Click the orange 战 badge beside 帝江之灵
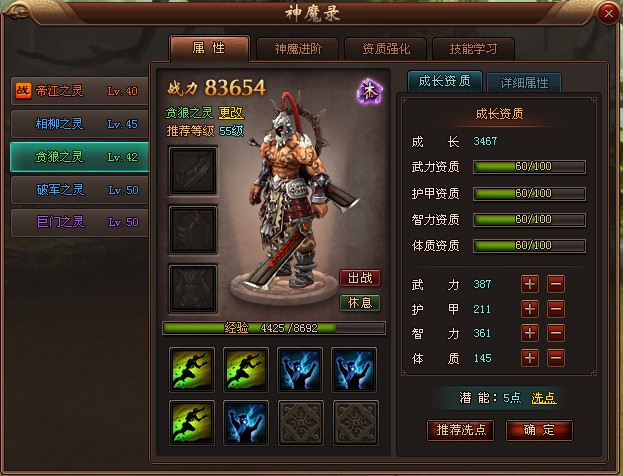 23,91
